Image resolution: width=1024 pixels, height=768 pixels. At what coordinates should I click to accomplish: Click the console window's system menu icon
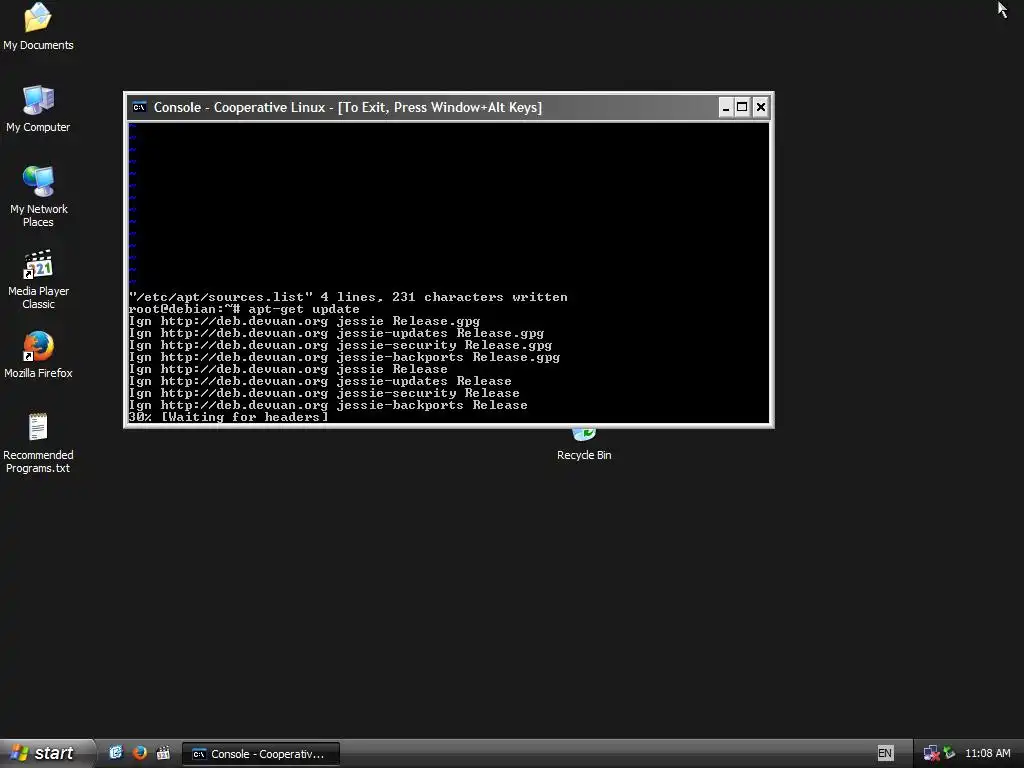139,107
